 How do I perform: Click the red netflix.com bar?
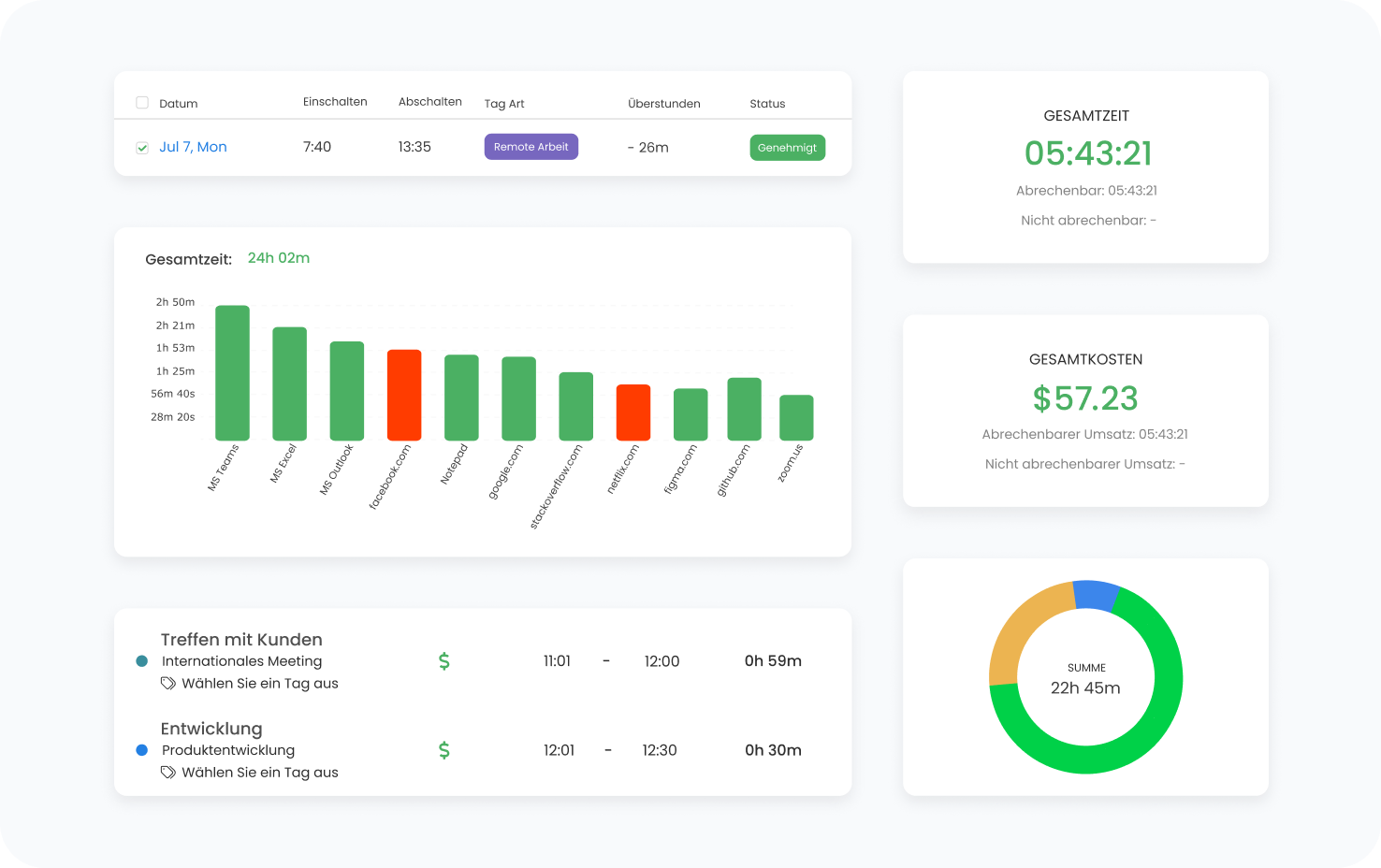(633, 412)
